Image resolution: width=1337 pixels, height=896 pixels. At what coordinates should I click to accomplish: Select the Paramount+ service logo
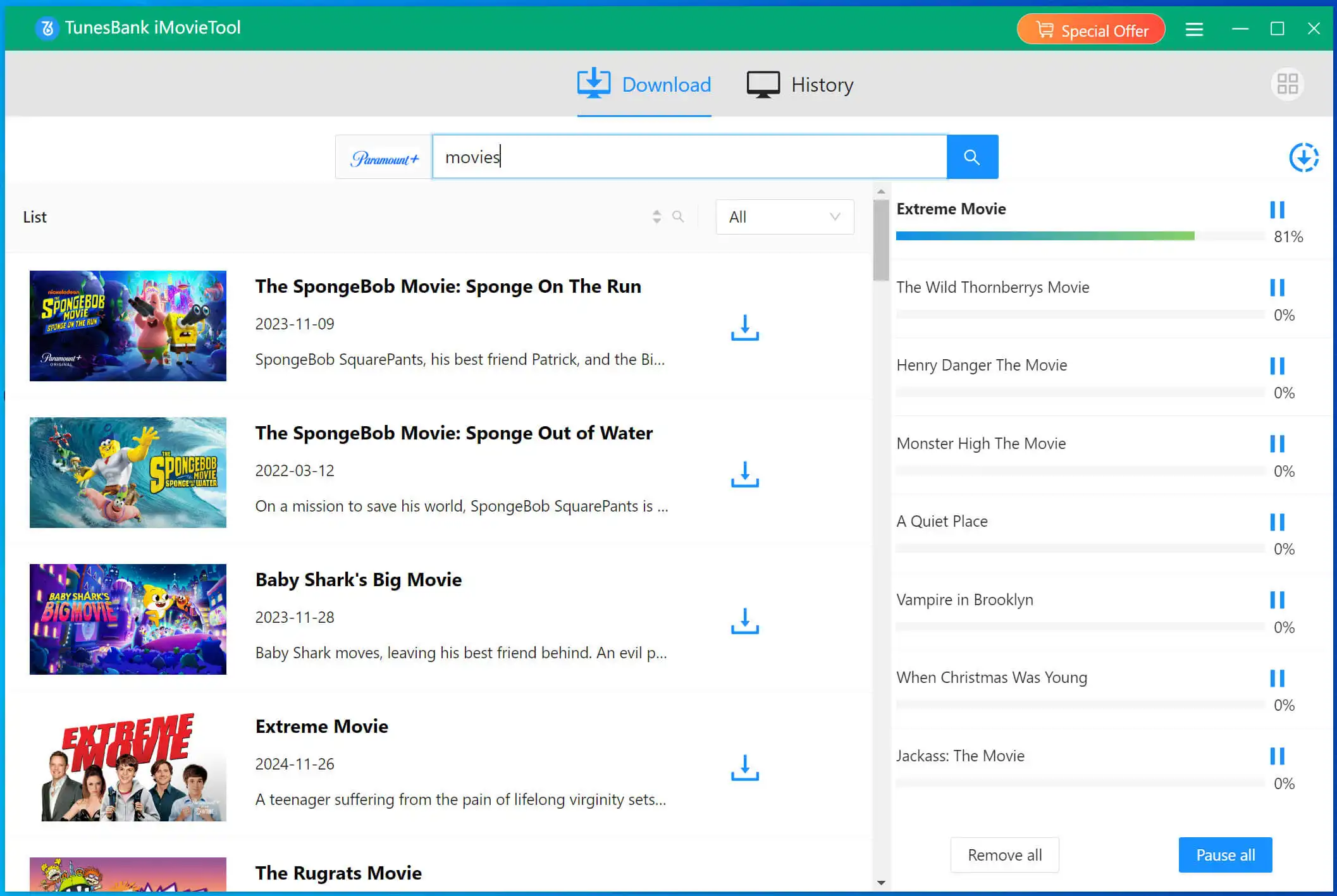[385, 157]
